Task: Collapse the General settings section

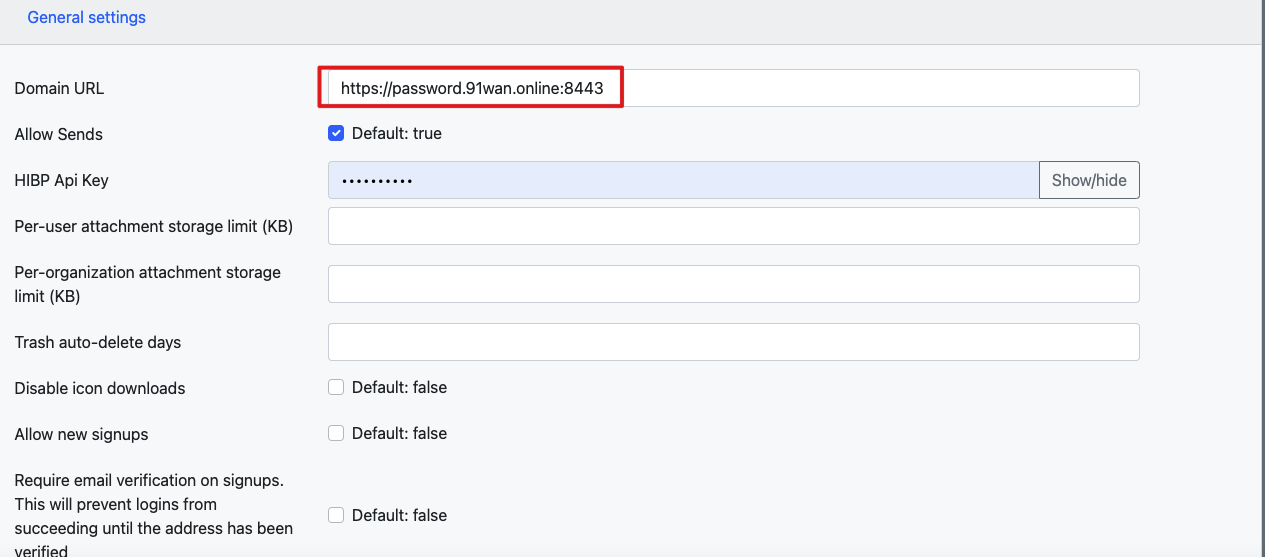Action: tap(86, 18)
